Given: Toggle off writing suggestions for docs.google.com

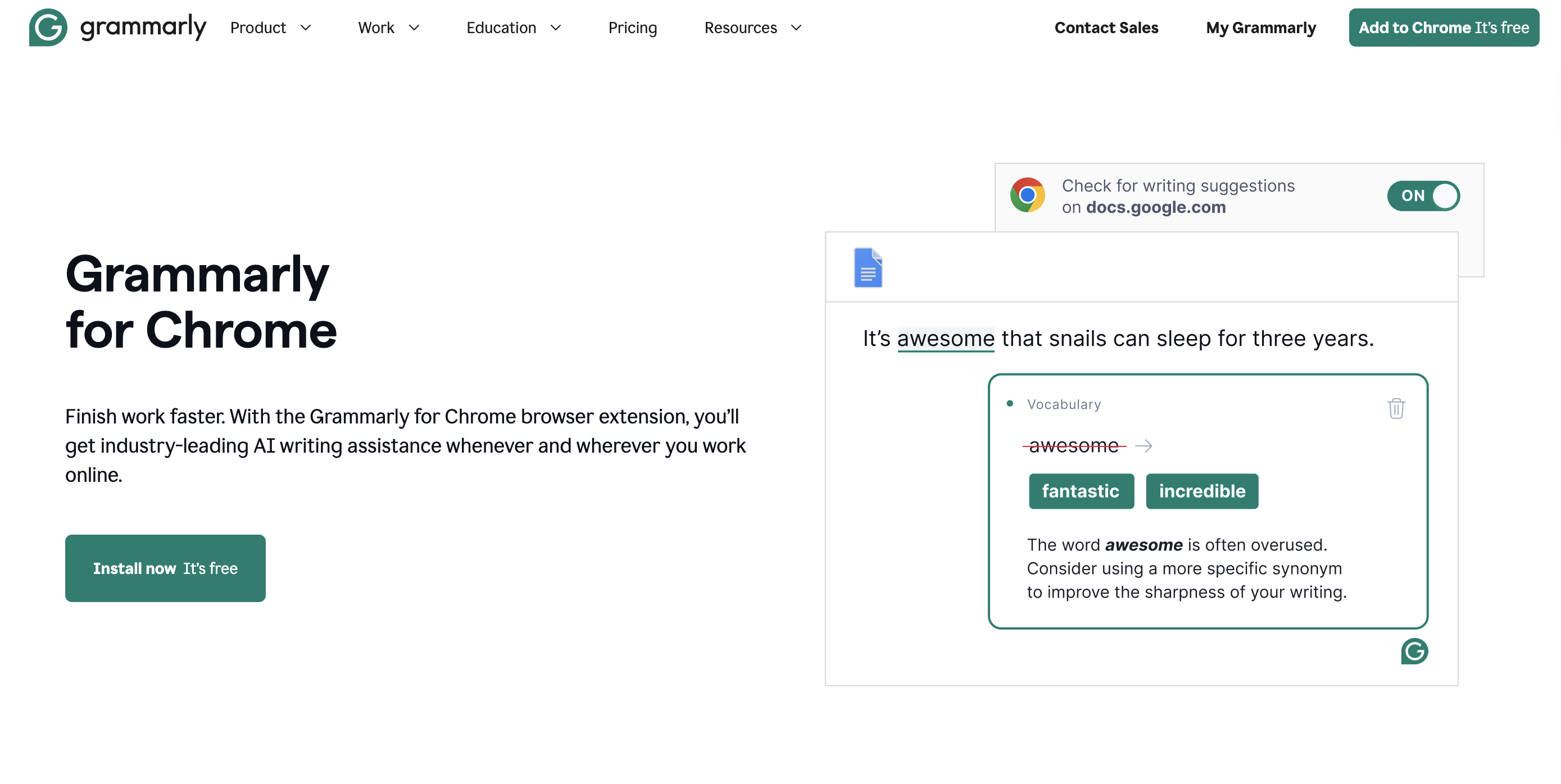Looking at the screenshot, I should pyautogui.click(x=1423, y=195).
